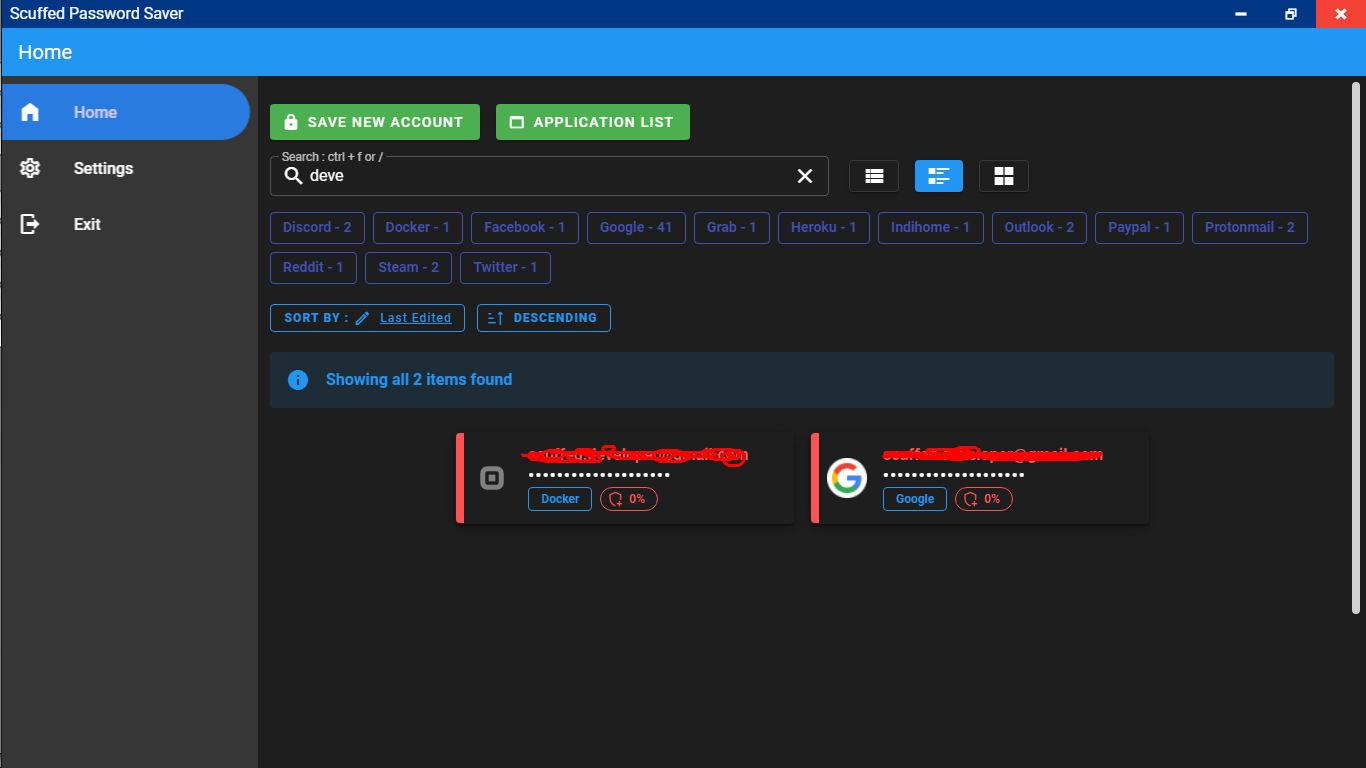This screenshot has width=1366, height=768.
Task: Click the sort order arrow icon
Action: (x=495, y=318)
